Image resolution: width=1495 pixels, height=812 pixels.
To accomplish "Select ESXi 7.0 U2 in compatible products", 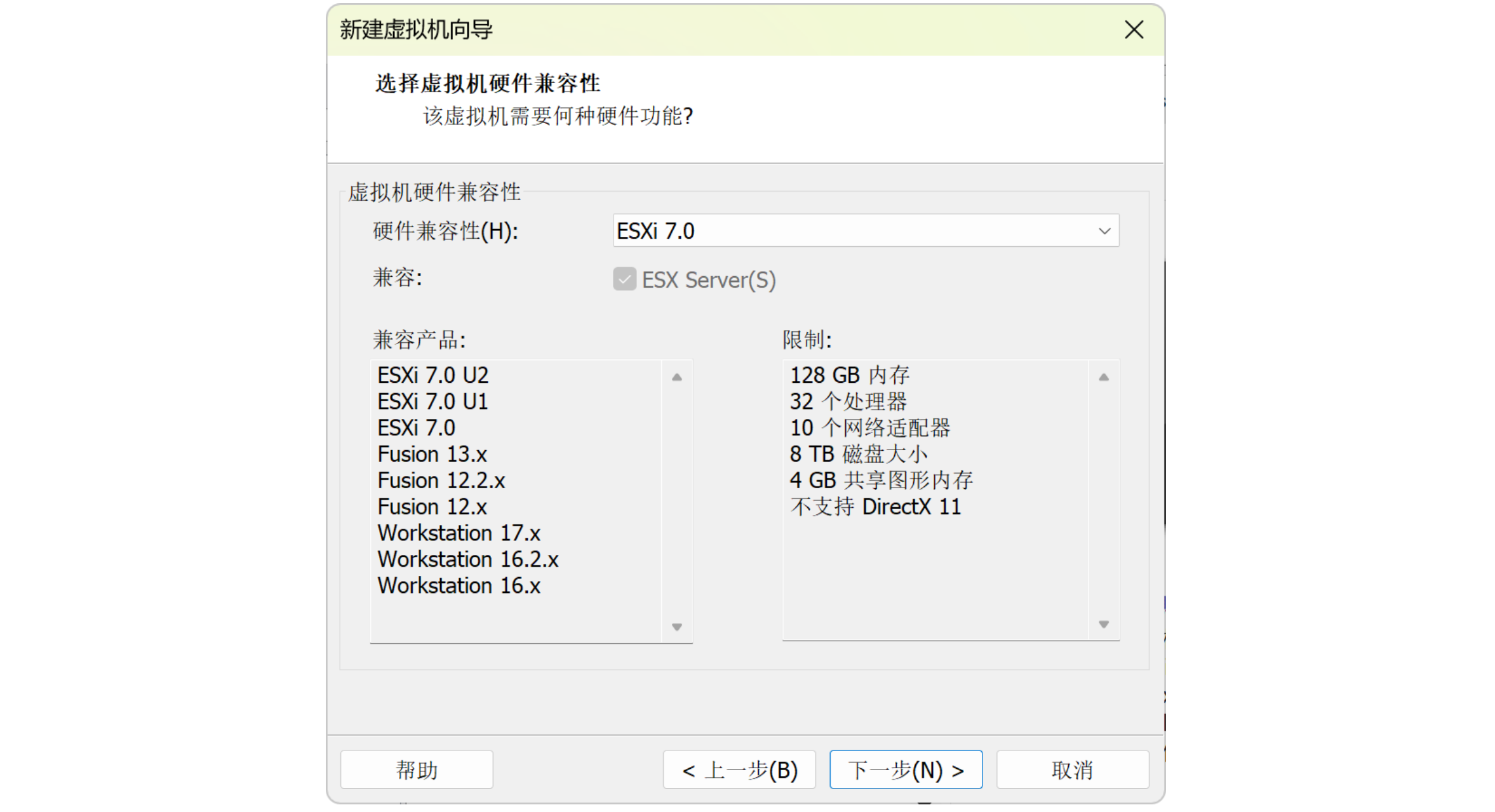I will pos(432,375).
